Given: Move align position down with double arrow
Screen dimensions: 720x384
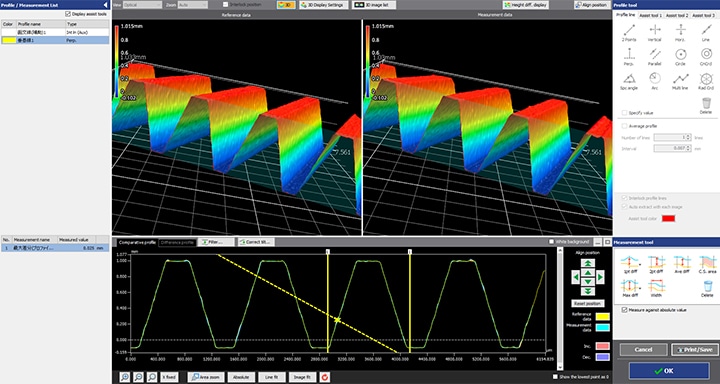Looking at the screenshot, I should pos(588,291).
